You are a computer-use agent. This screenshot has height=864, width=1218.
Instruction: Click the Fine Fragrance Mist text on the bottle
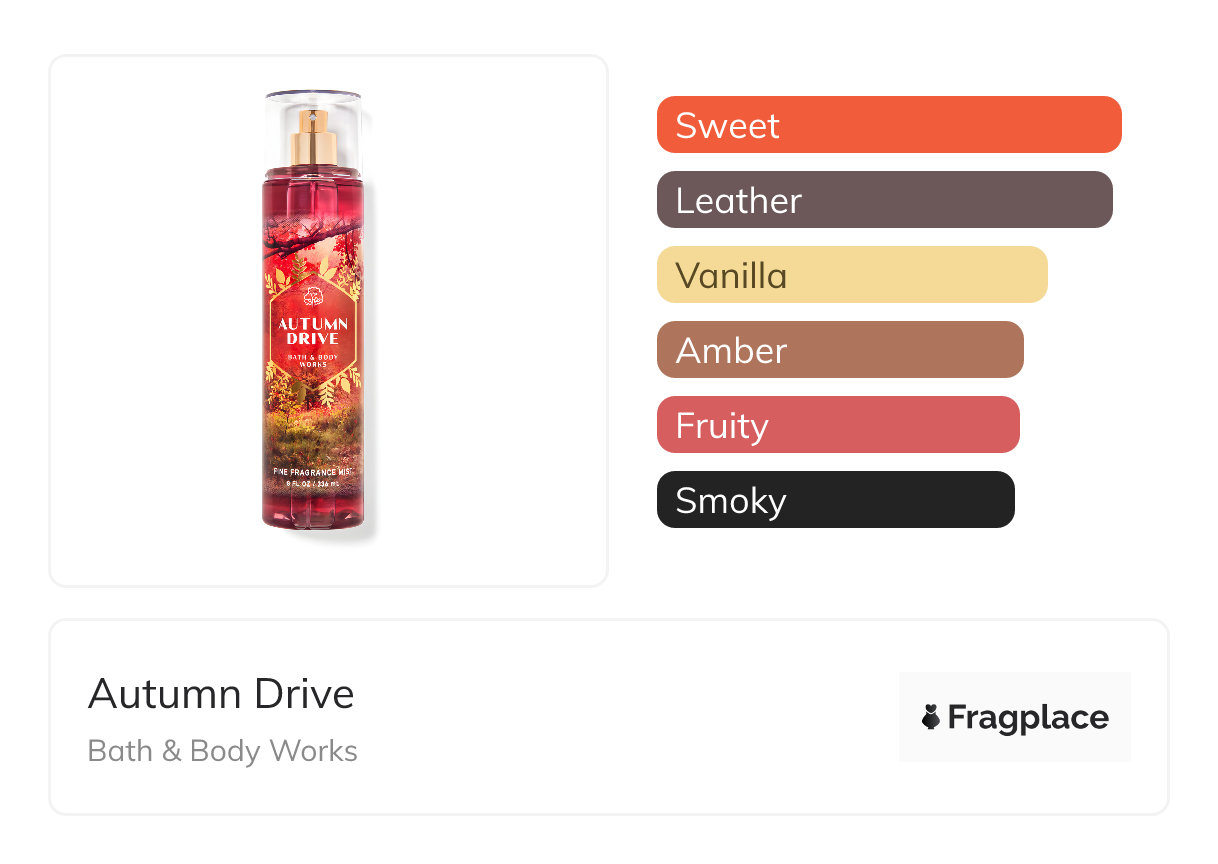[313, 470]
